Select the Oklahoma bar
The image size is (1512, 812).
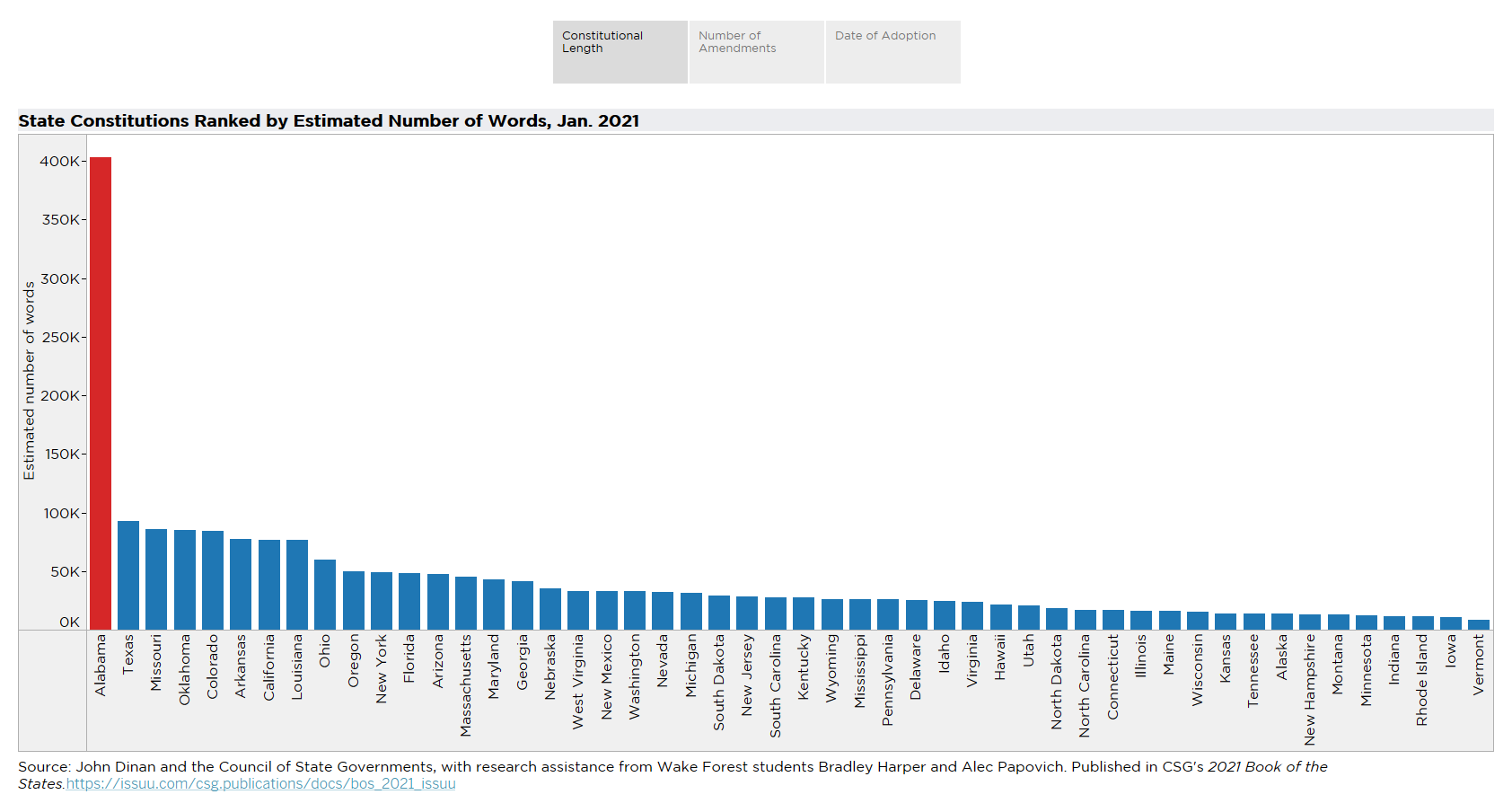(185, 580)
